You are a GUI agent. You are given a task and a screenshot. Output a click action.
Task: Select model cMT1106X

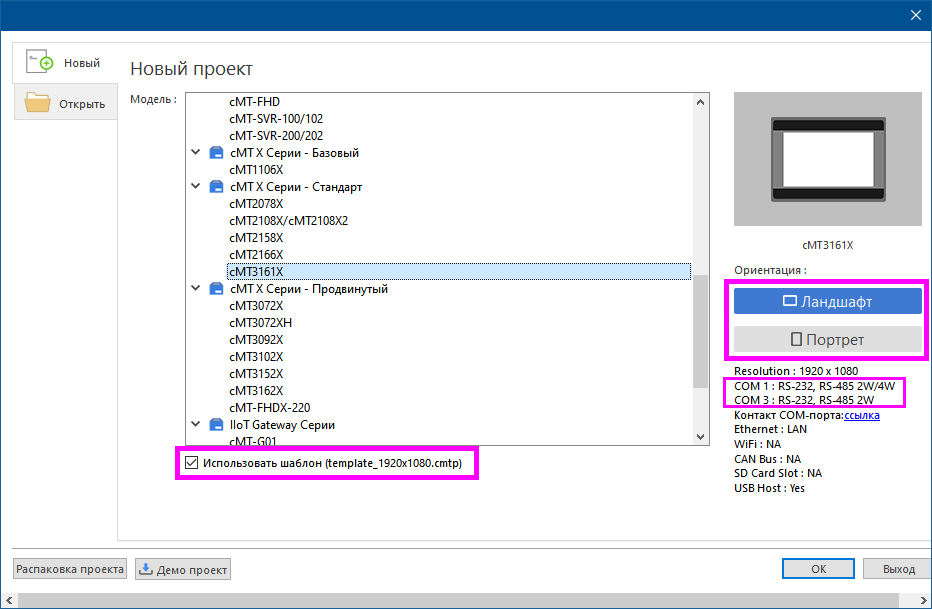pyautogui.click(x=256, y=170)
